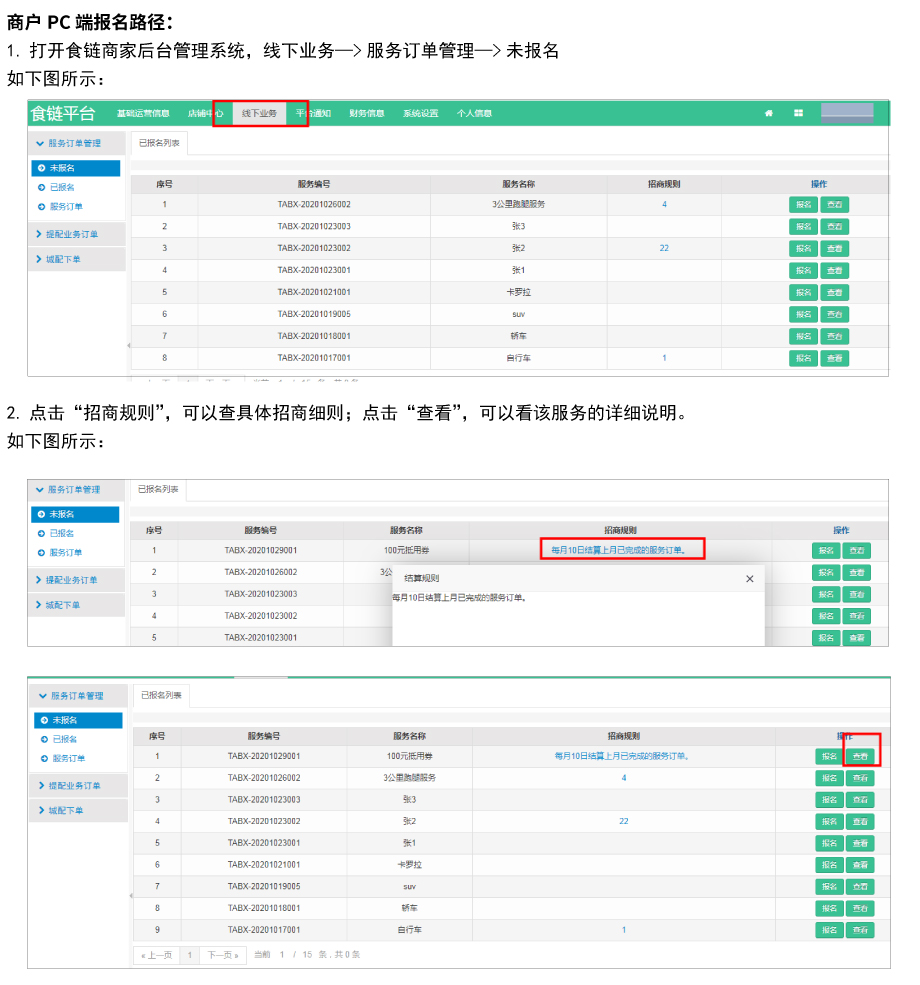
Task: Click 上一页 in the pagination bar
Action: [x=157, y=955]
